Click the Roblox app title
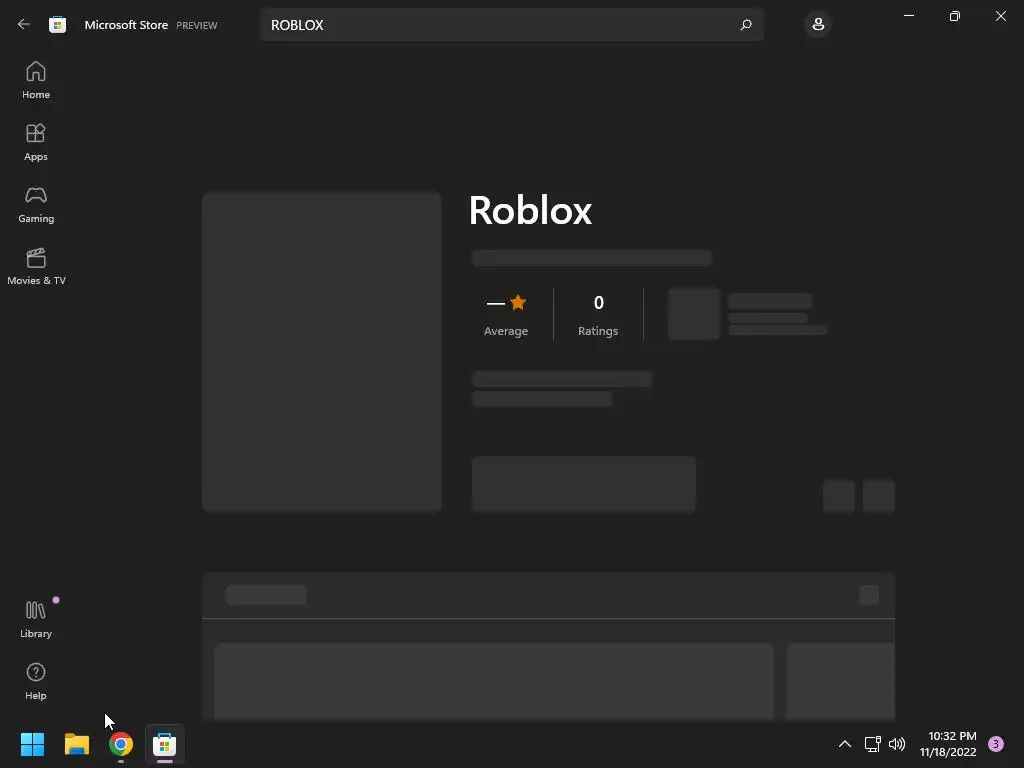1024x768 pixels. (x=530, y=210)
